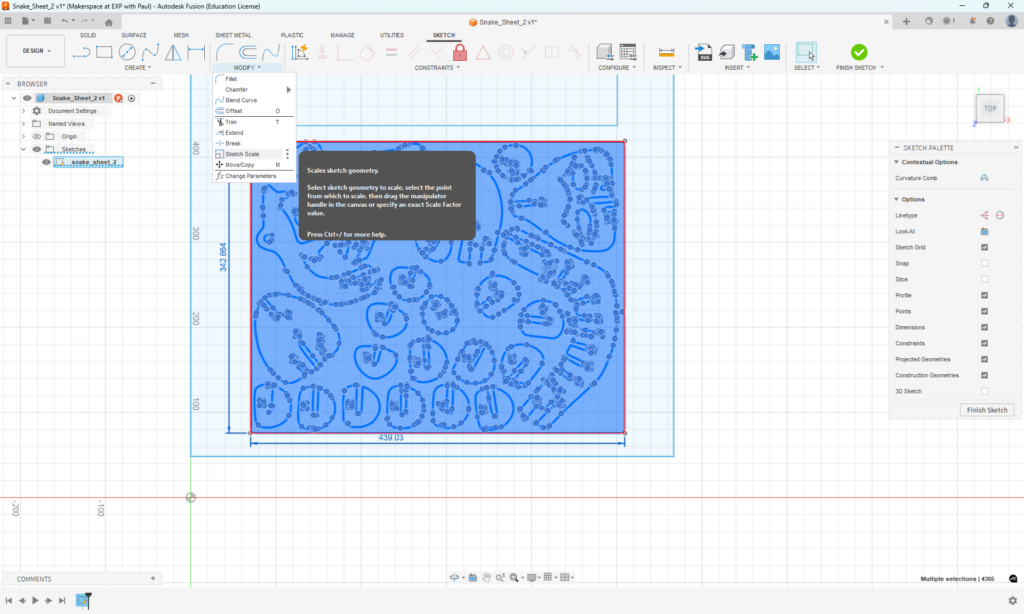1024x614 pixels.
Task: Click the TOP face on the ViewCube
Action: 989,108
